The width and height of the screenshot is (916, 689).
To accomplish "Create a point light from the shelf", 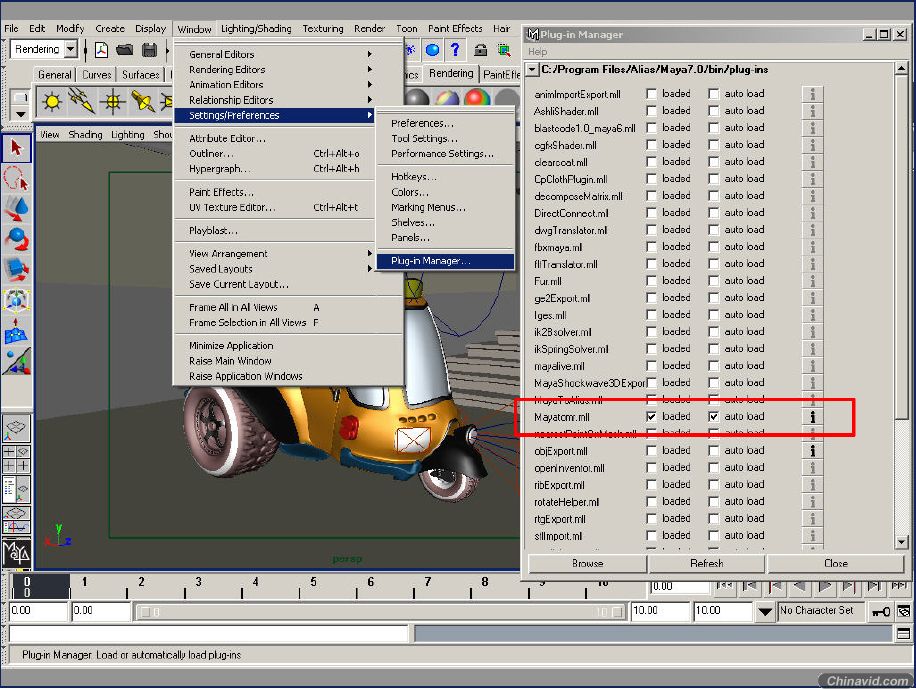I will click(x=112, y=102).
